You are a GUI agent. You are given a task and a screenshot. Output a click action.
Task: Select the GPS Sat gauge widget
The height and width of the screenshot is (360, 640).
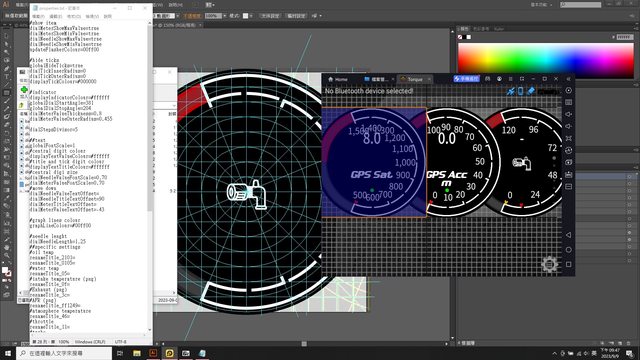(x=374, y=162)
